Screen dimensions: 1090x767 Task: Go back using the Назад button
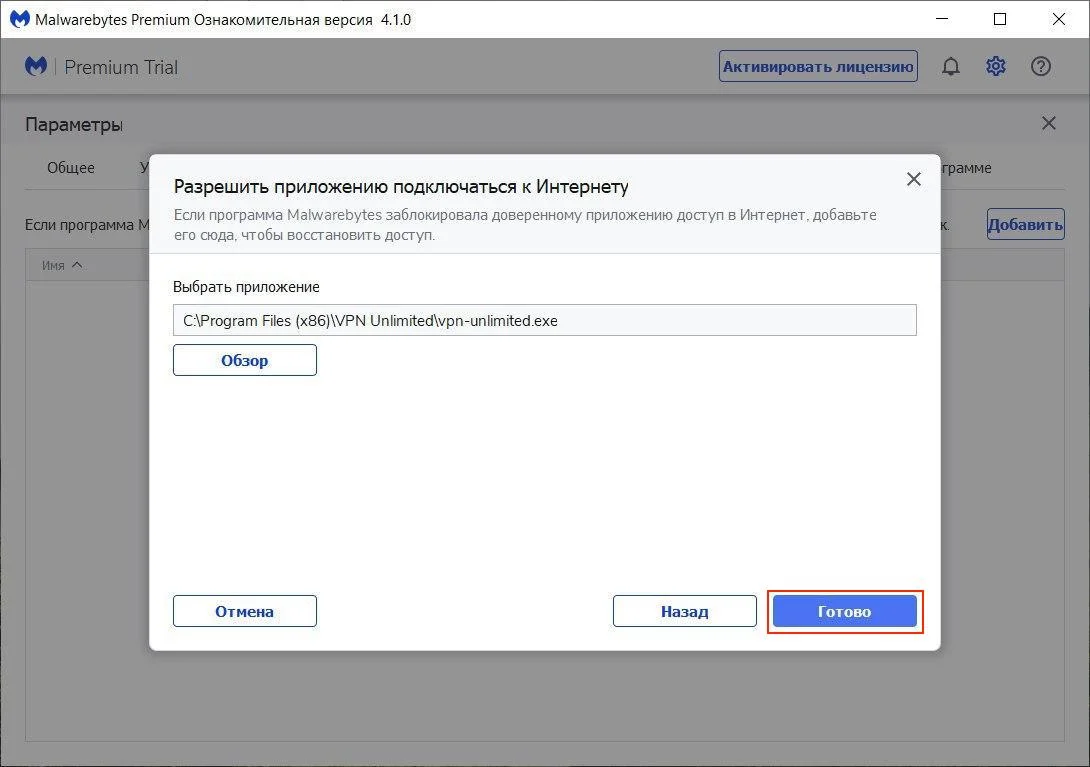point(684,611)
